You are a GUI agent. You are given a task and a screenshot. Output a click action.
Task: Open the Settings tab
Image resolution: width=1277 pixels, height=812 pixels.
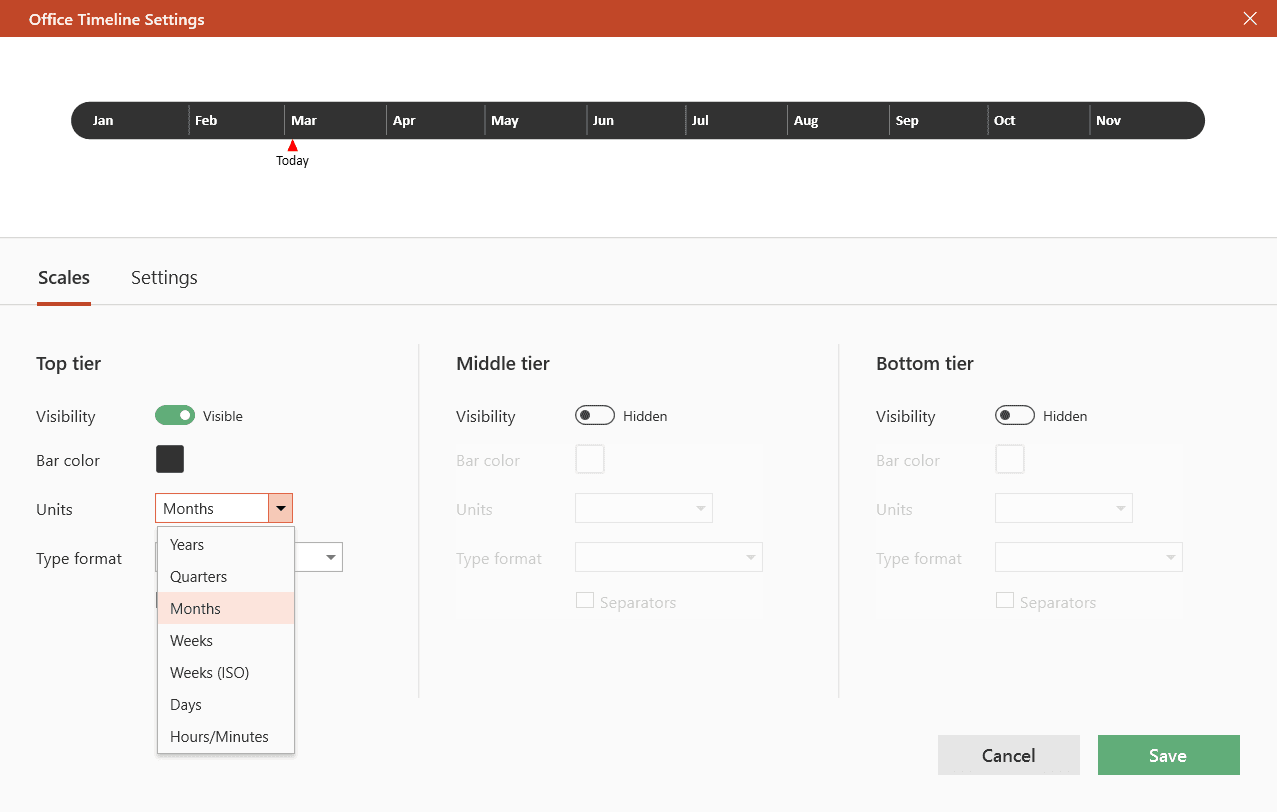pos(164,277)
